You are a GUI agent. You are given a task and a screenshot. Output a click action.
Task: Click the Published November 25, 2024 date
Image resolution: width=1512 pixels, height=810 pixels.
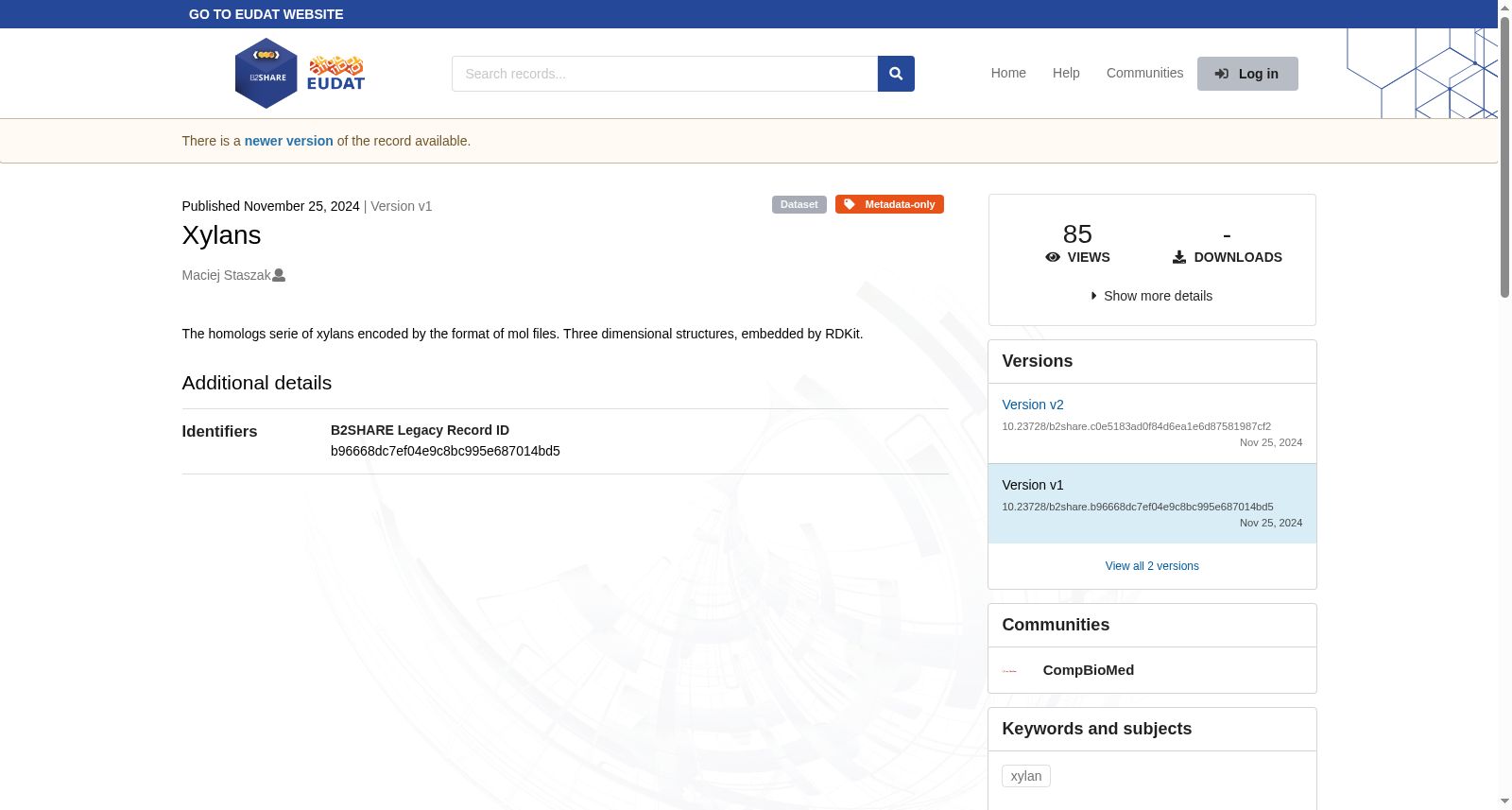(x=271, y=206)
